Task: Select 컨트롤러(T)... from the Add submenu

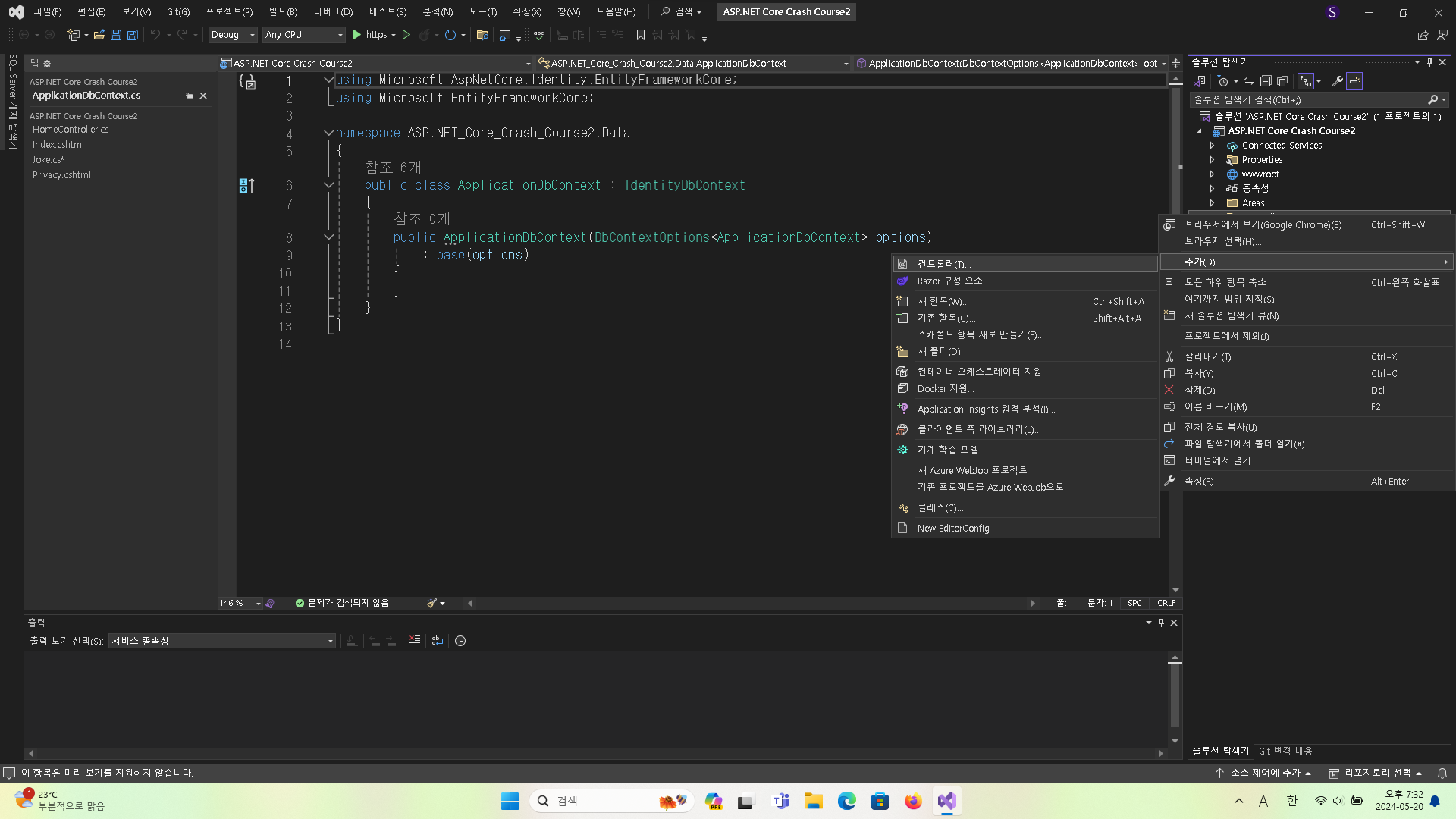Action: point(1025,264)
